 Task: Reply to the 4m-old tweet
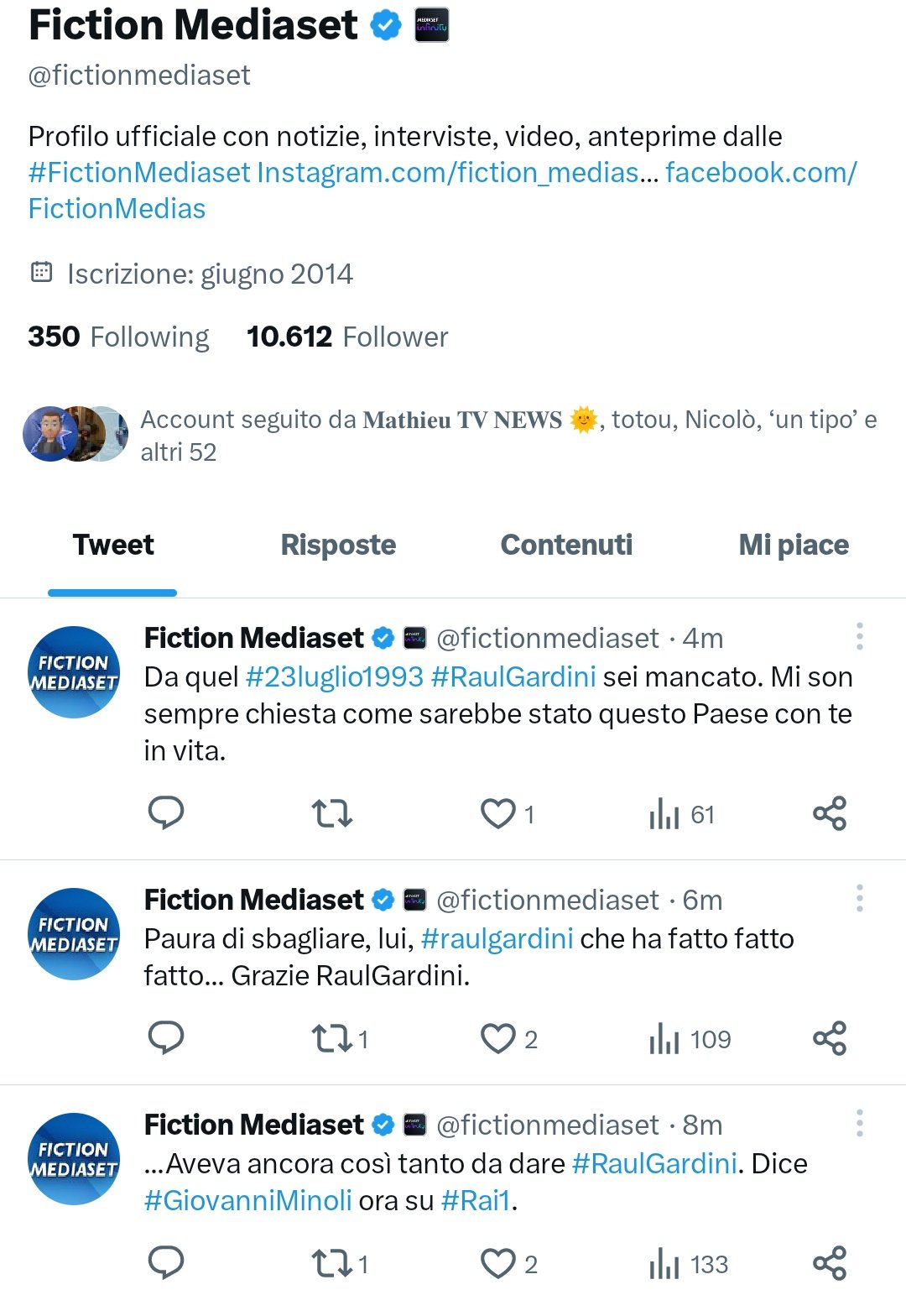tap(166, 813)
